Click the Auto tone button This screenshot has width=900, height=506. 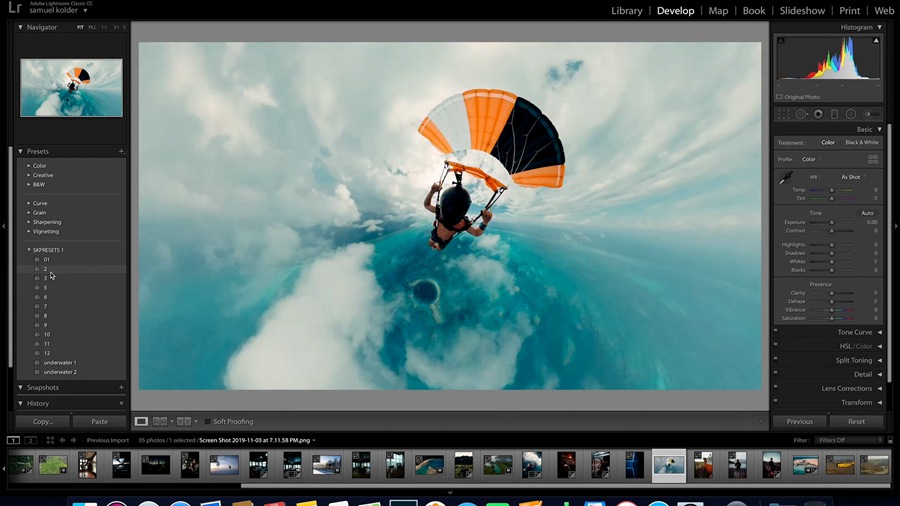coord(867,213)
